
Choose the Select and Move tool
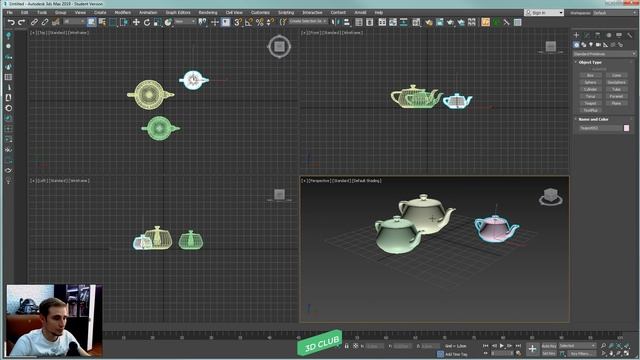pos(136,22)
